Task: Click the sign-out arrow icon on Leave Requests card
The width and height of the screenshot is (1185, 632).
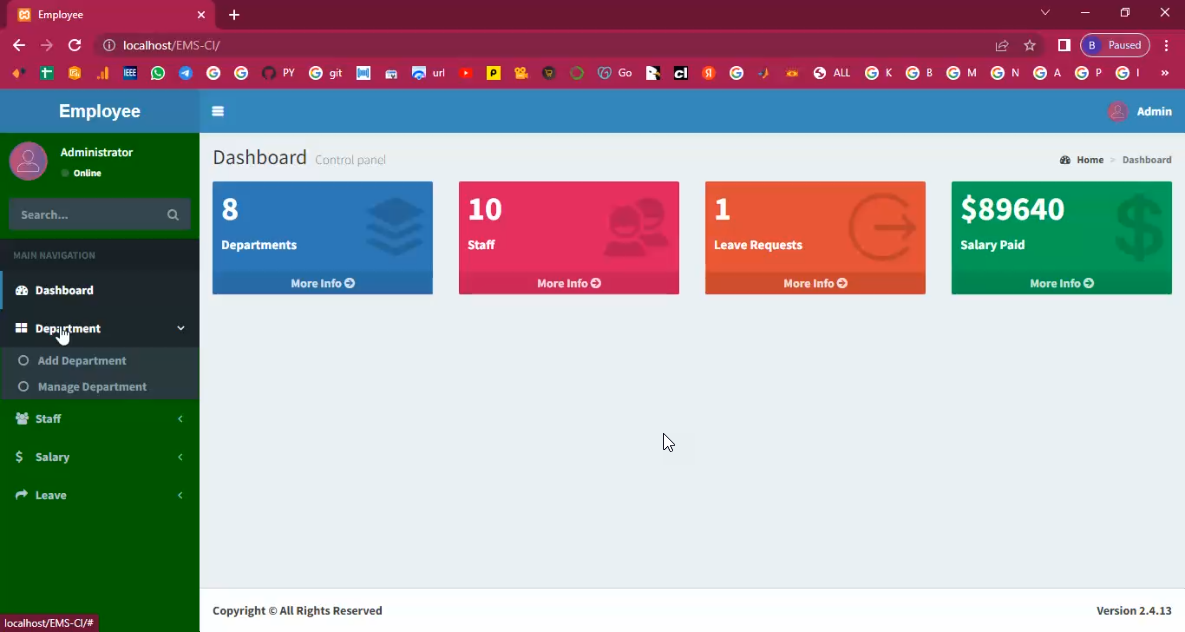Action: point(883,227)
